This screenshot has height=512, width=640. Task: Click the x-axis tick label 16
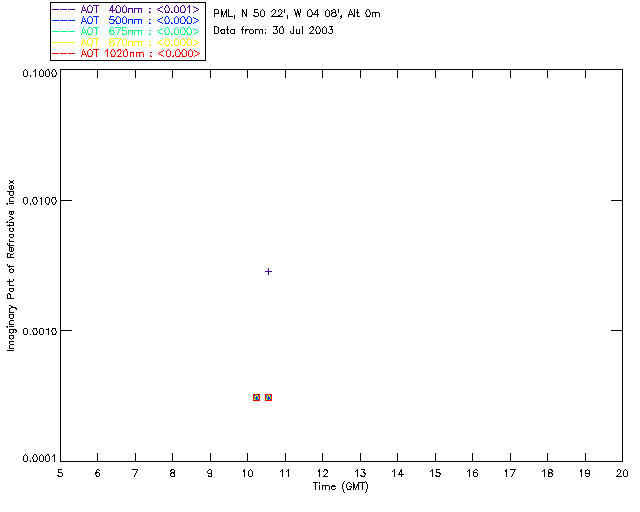pos(472,473)
